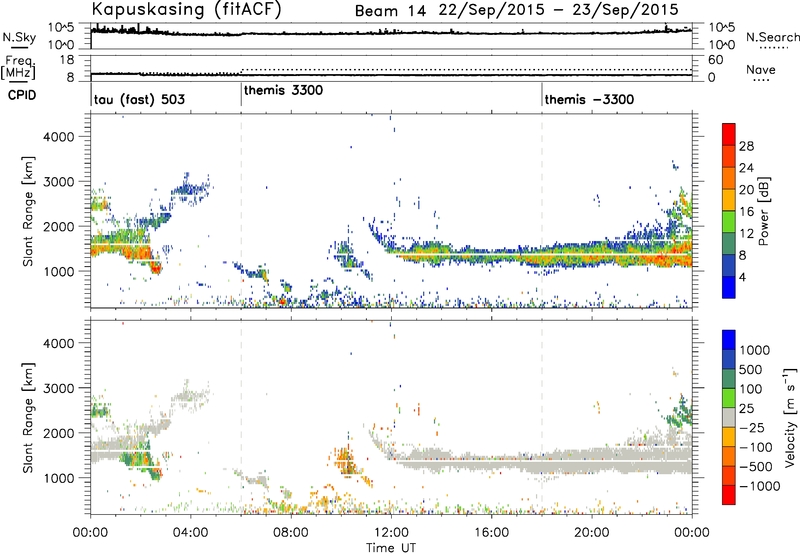The height and width of the screenshot is (554, 800).
Task: Click the '12' label on Power color bar
Action: tap(746, 234)
